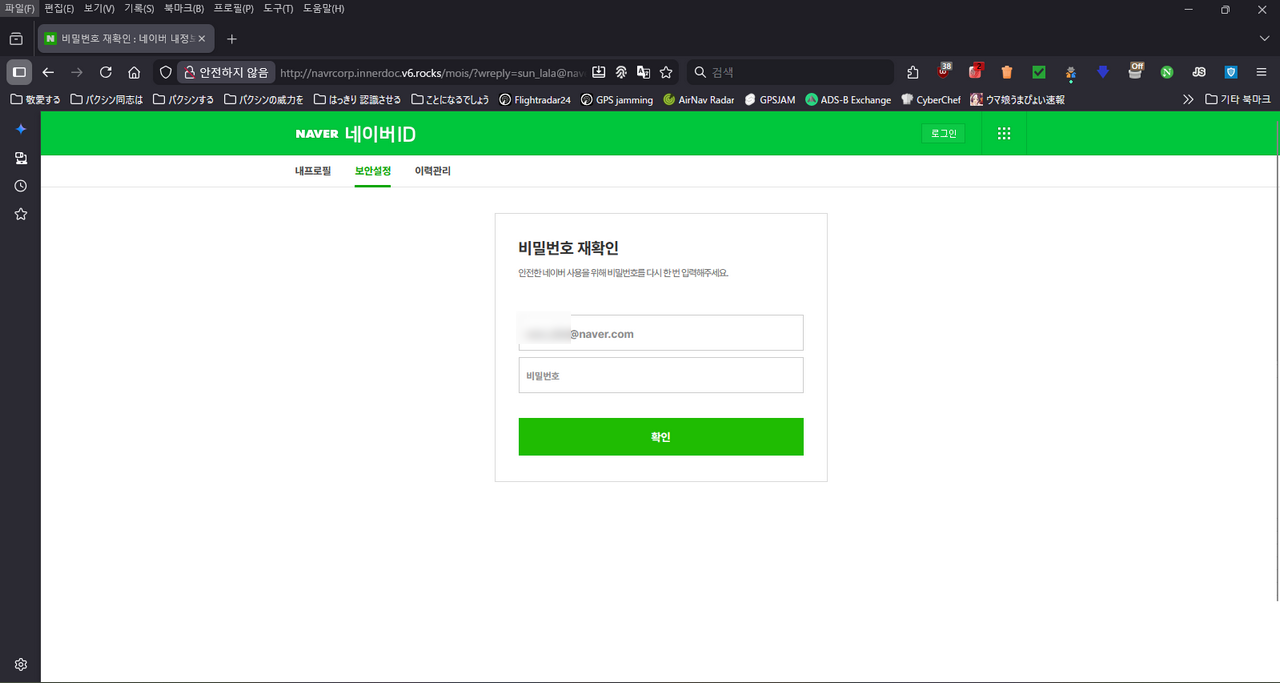
Task: Open the ウマ娘うまぴょい速報 bookmark
Action: point(1017,100)
